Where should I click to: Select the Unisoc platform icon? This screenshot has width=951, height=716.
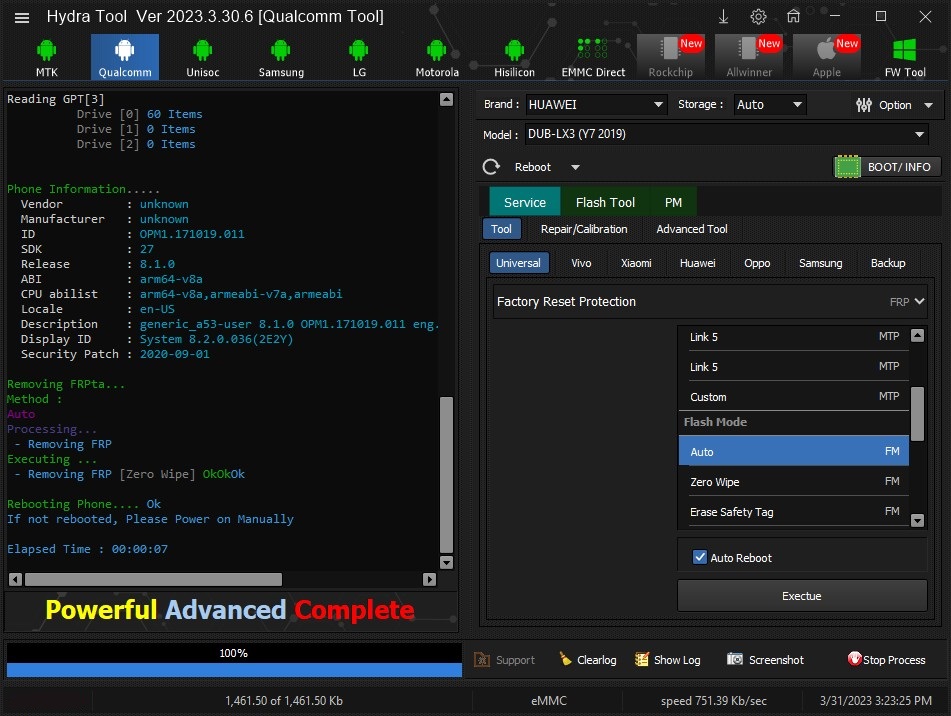pyautogui.click(x=203, y=58)
